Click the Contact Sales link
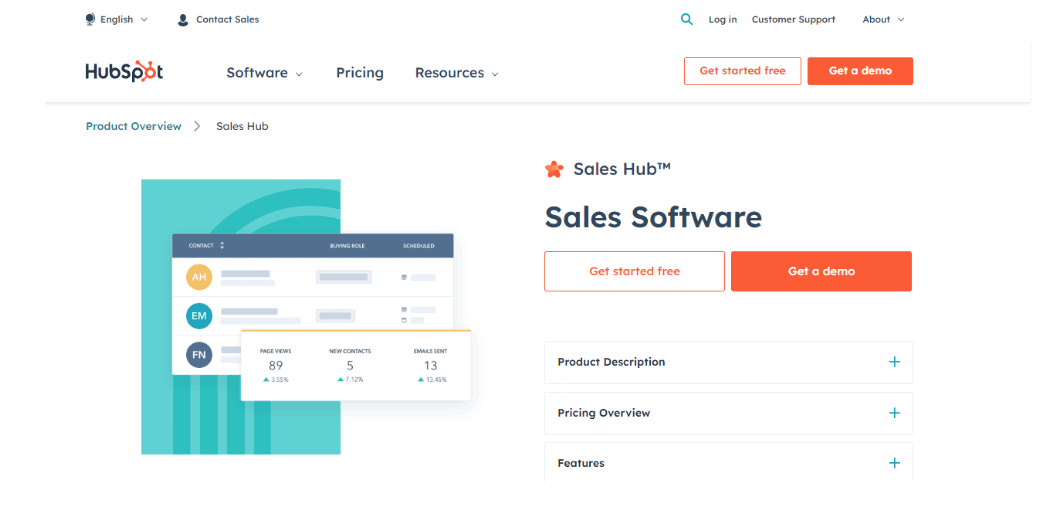This screenshot has width=1048, height=506. point(227,19)
